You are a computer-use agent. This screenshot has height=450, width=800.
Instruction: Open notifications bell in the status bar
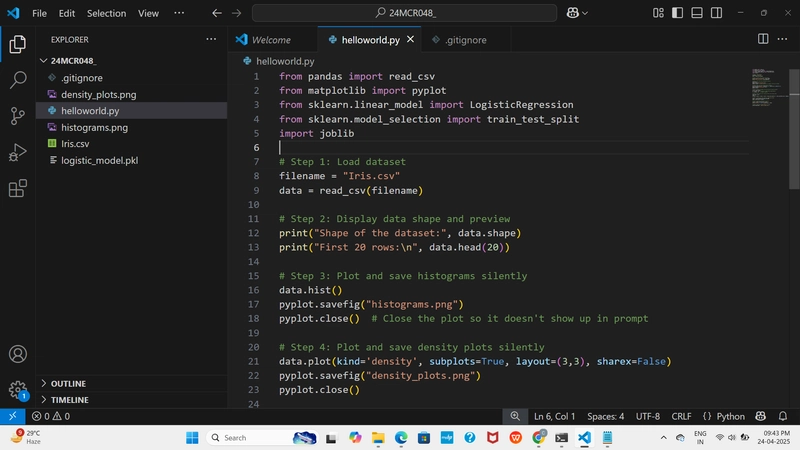(783, 416)
